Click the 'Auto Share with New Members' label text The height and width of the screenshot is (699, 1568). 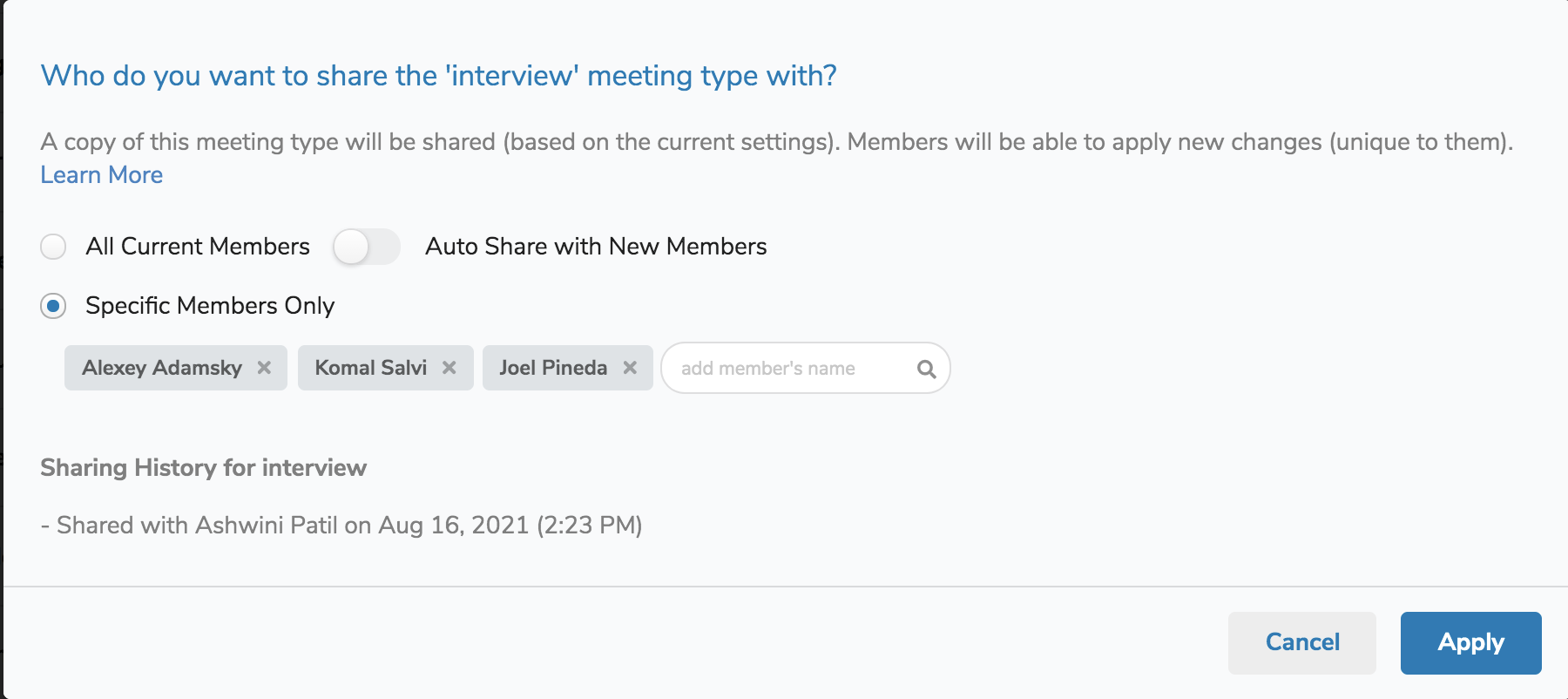596,247
